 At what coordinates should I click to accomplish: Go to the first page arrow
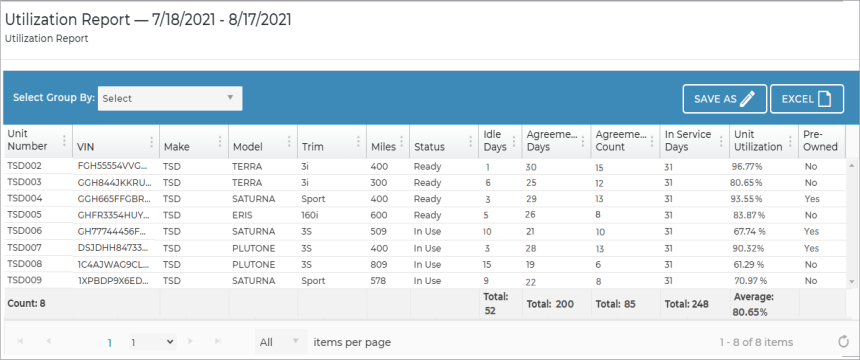tap(21, 341)
